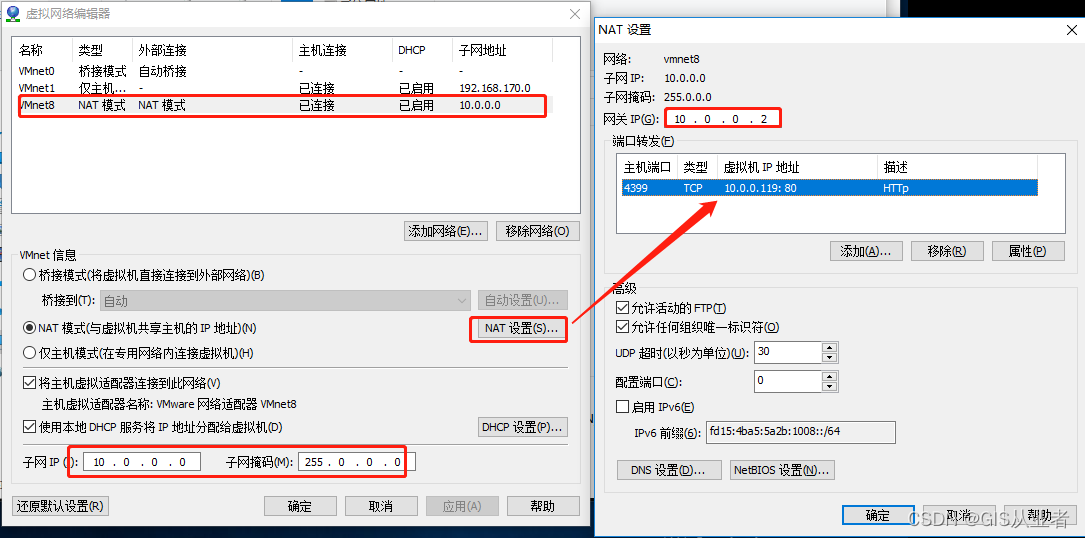Select the 桥接模式 radio button
Screen dimensions: 1085x538
click(x=29, y=275)
